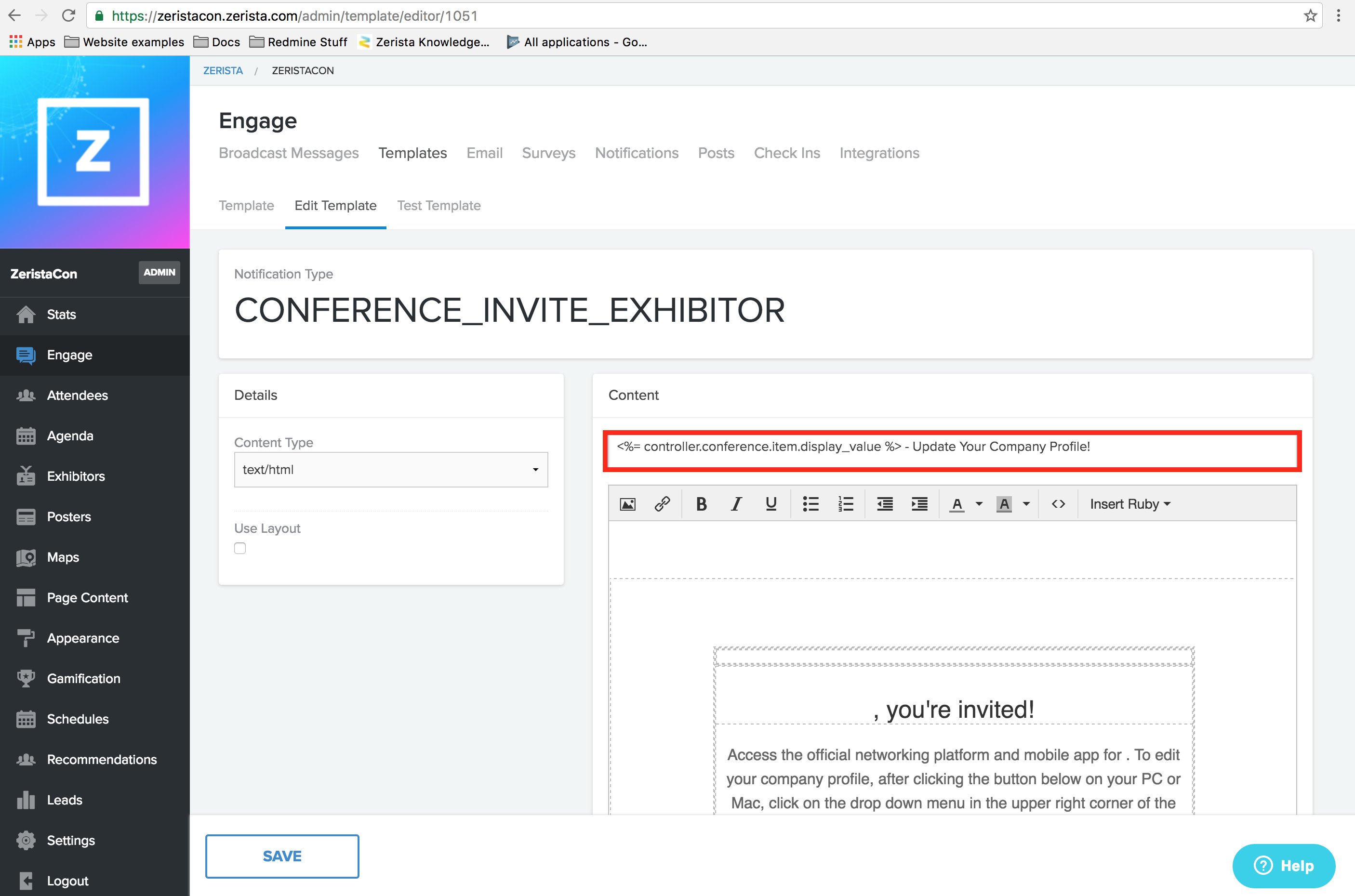Open the Check Ins section
The image size is (1355, 896).
coord(787,153)
